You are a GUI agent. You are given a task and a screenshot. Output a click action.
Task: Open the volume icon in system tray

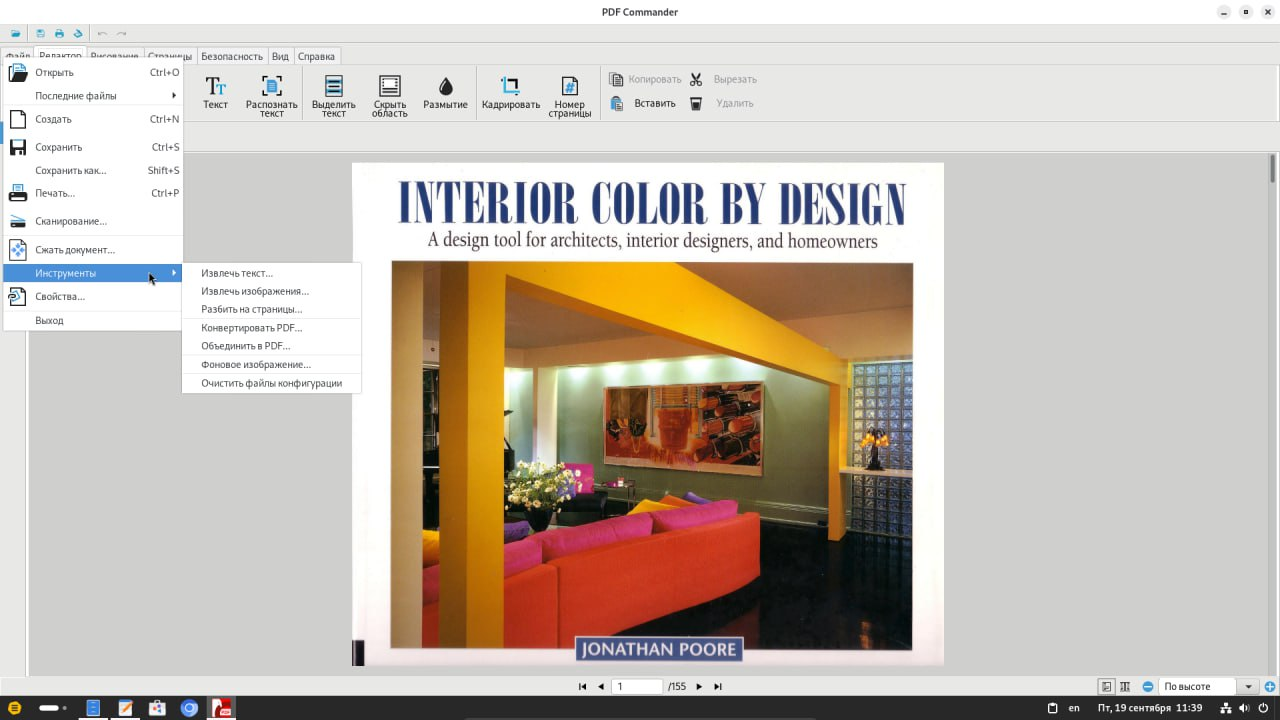1244,708
